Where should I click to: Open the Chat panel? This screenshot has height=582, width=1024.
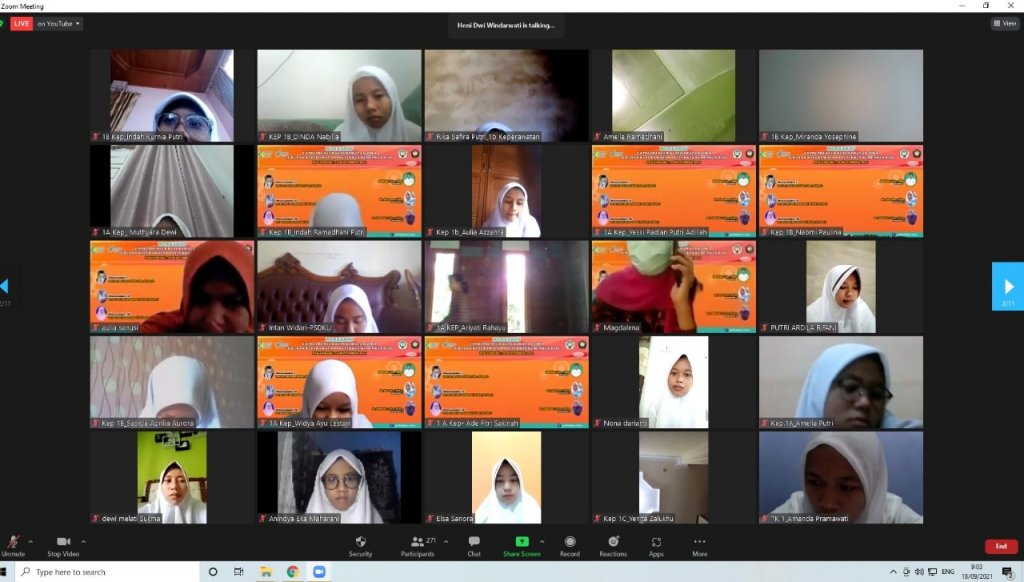point(474,544)
